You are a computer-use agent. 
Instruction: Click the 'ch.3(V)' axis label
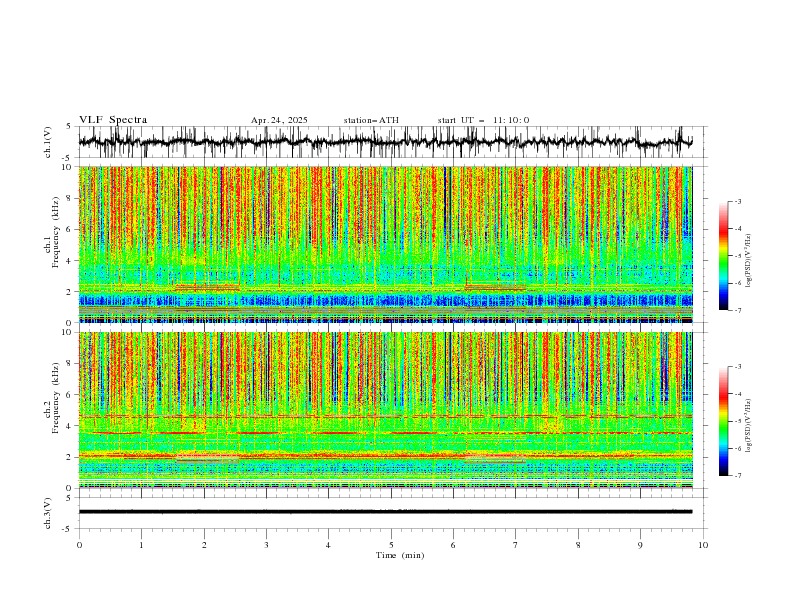[x=48, y=513]
